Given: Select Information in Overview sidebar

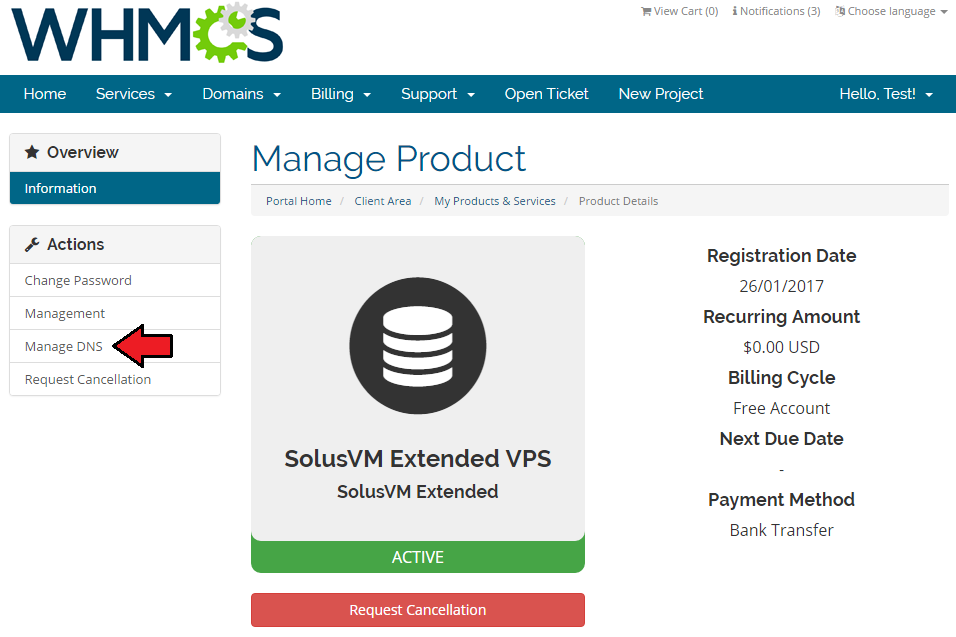Looking at the screenshot, I should [x=115, y=188].
